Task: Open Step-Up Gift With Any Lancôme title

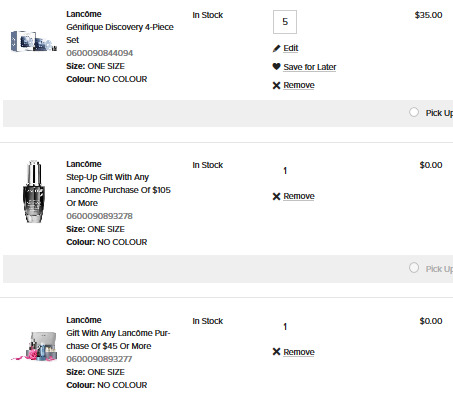Action: coord(118,190)
